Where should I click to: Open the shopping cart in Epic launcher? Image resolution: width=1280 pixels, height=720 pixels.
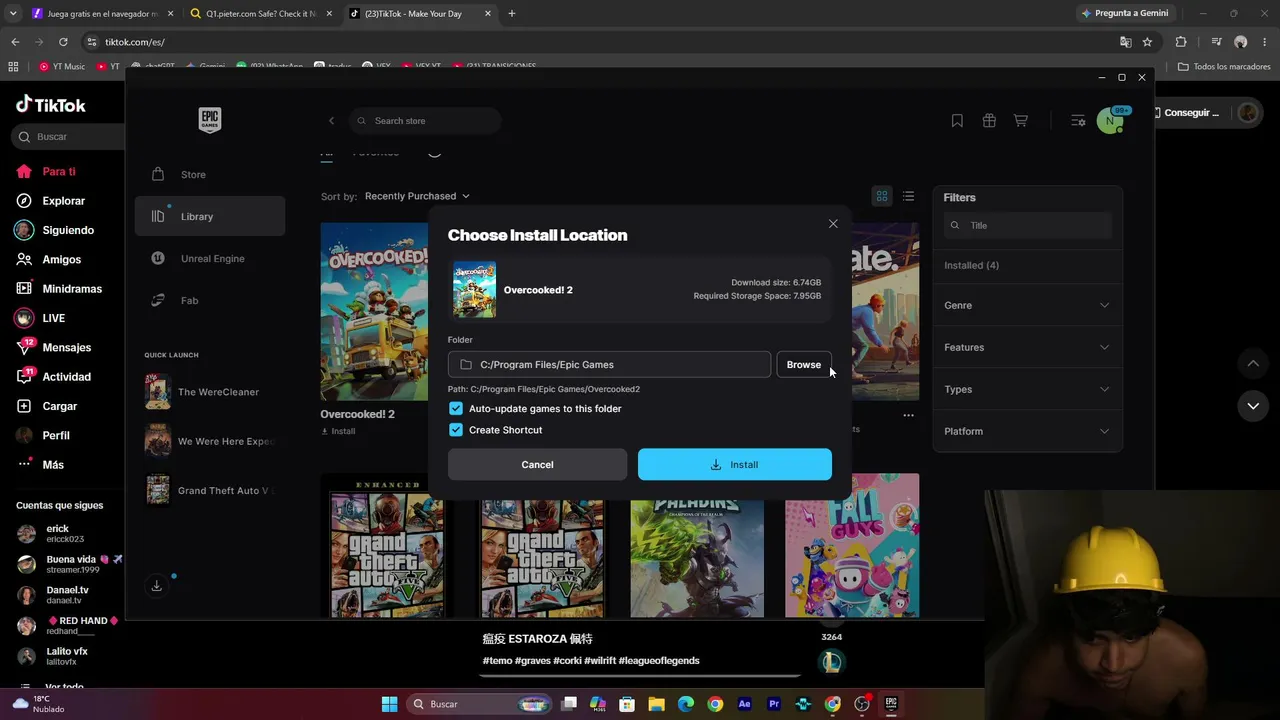[1021, 121]
